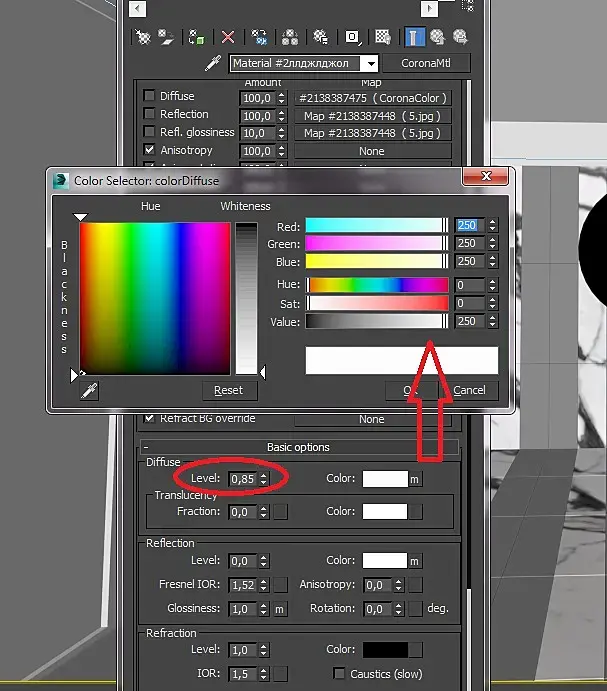Click in the Sat saturation slider
The height and width of the screenshot is (691, 607).
pyautogui.click(x=376, y=303)
